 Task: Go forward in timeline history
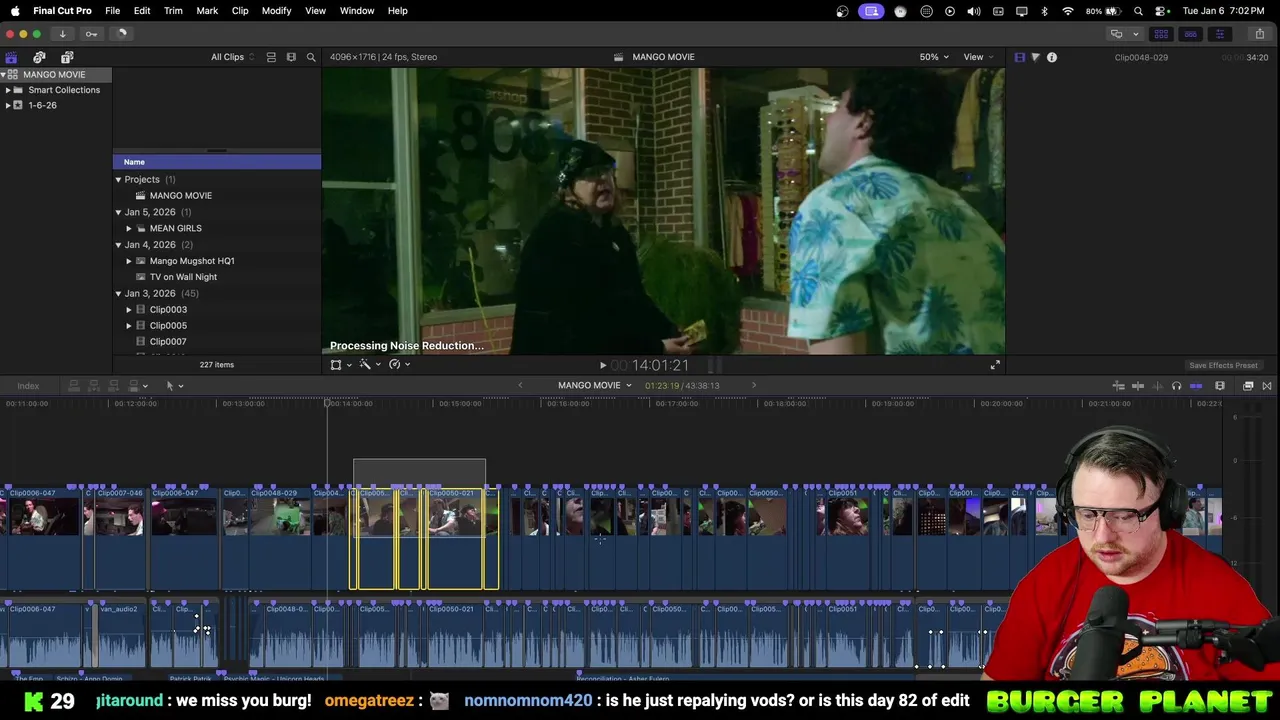point(754,386)
